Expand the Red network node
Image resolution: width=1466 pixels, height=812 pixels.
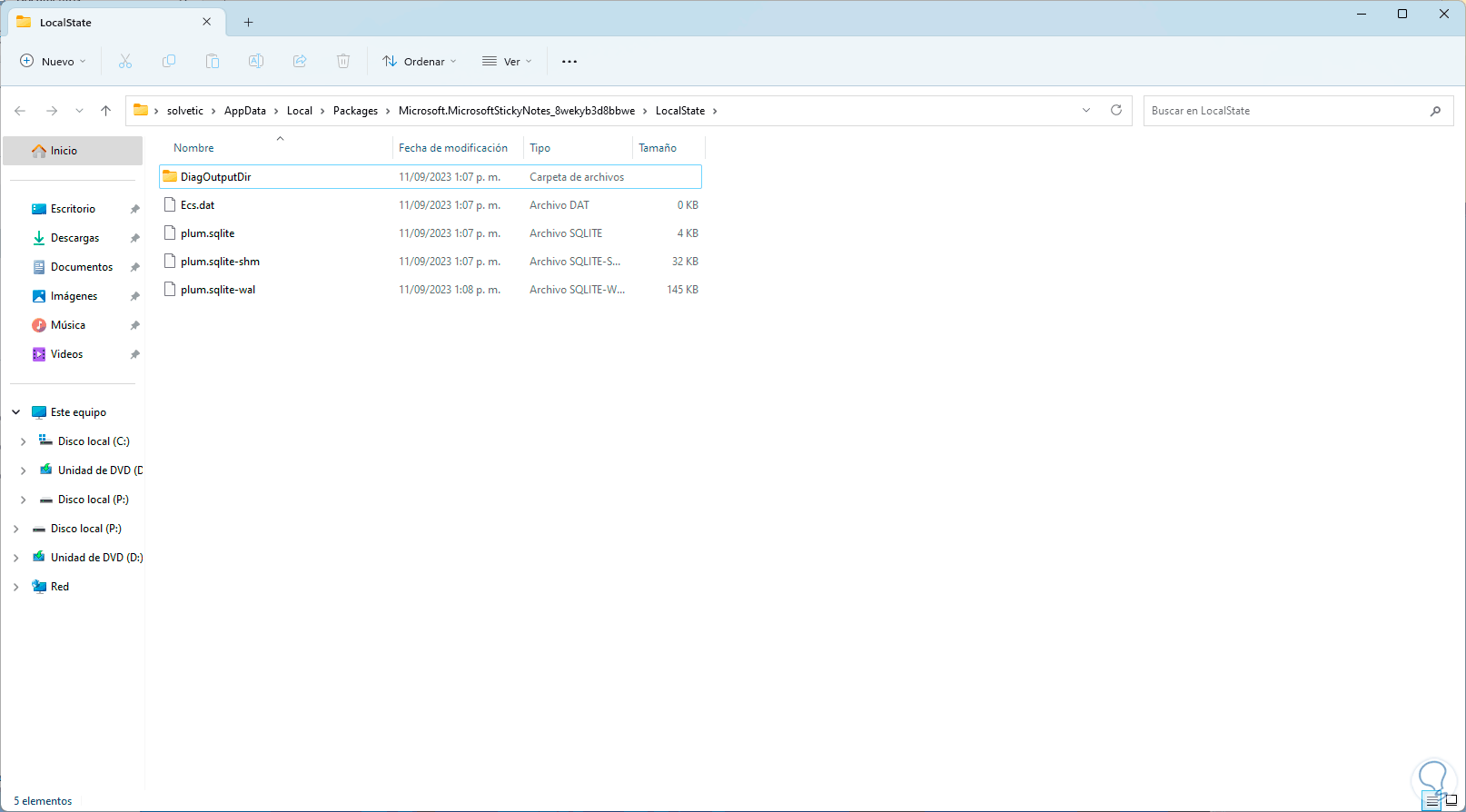[x=16, y=587]
